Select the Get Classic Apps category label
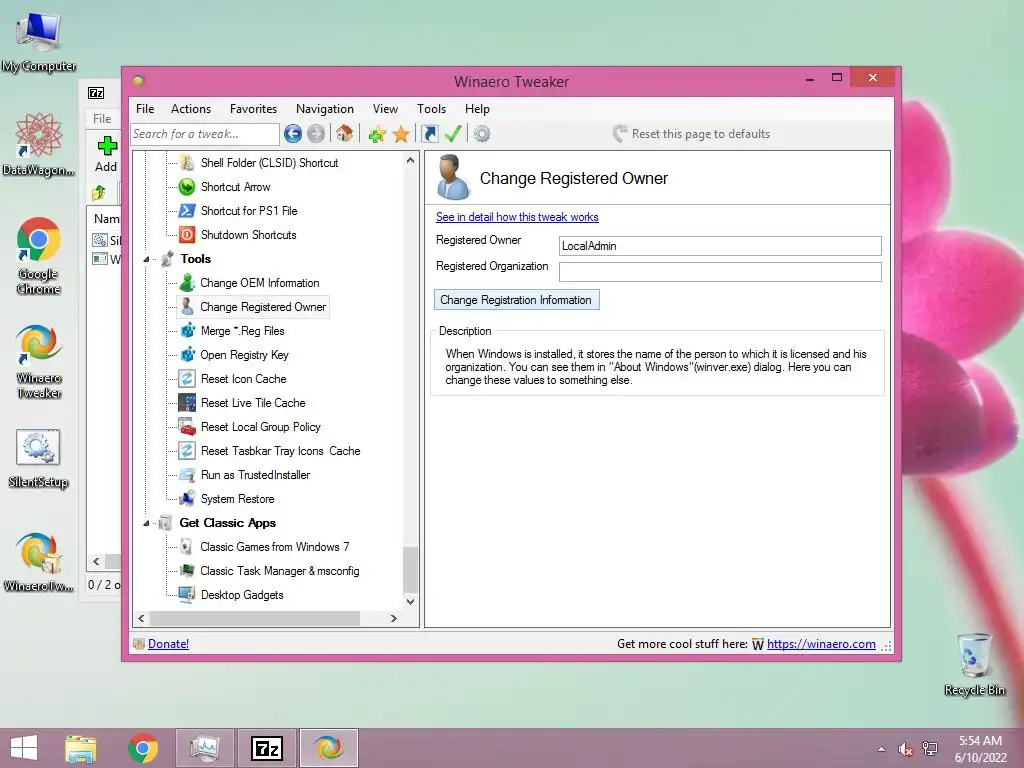 coord(227,523)
